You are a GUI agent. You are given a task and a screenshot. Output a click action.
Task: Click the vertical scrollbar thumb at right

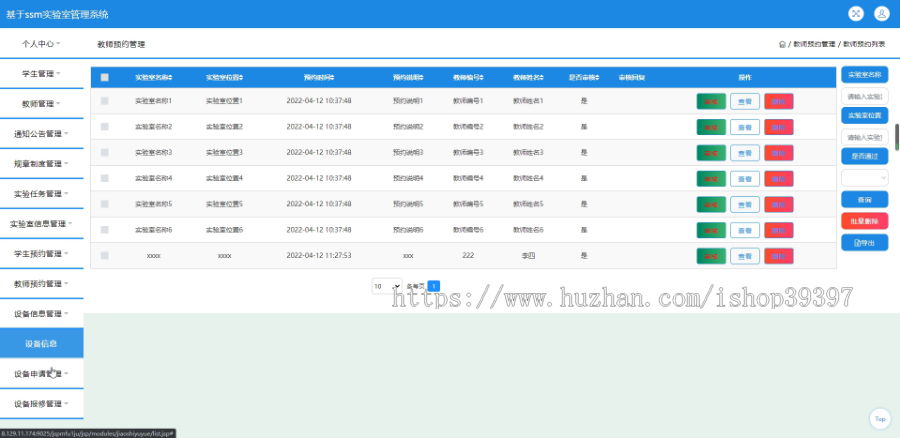coord(897,137)
